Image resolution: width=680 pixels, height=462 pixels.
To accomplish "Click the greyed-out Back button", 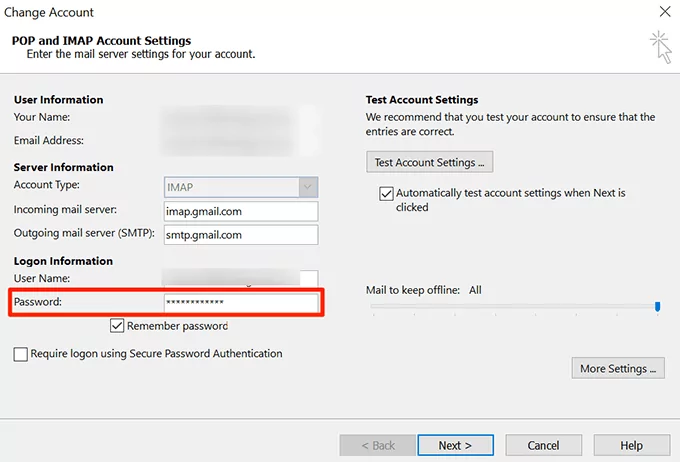I will pos(377,445).
